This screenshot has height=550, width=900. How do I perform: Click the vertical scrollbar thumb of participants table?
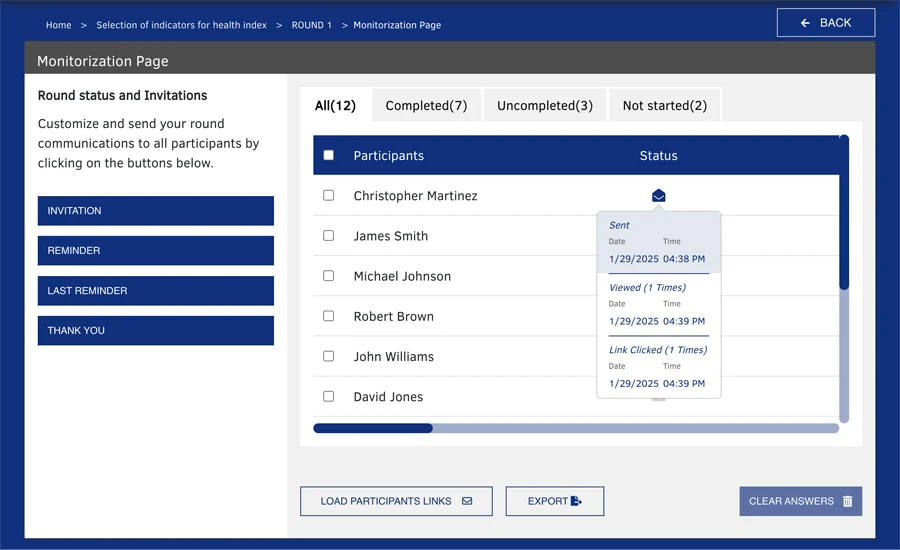844,212
